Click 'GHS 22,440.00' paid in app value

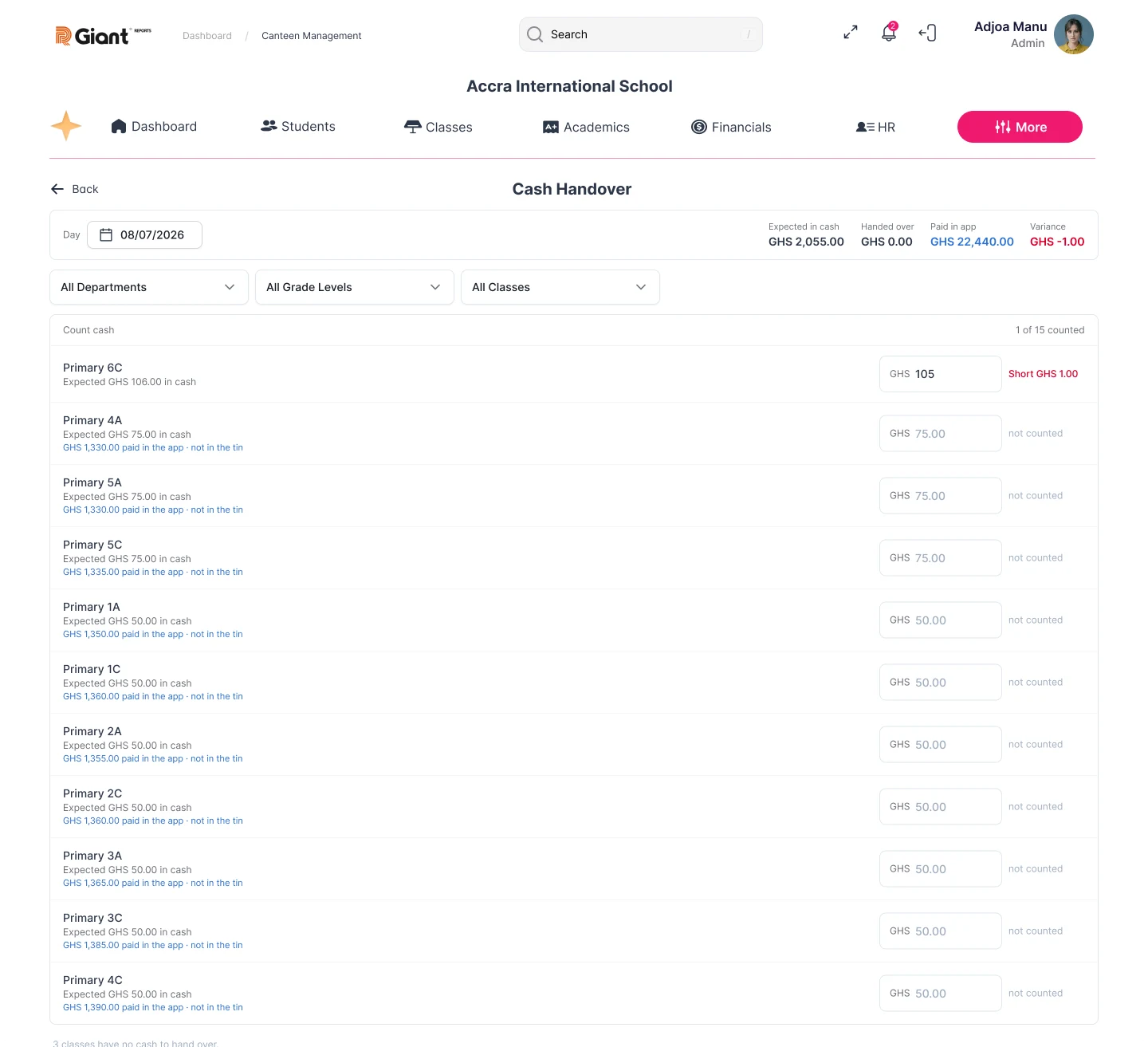point(972,242)
